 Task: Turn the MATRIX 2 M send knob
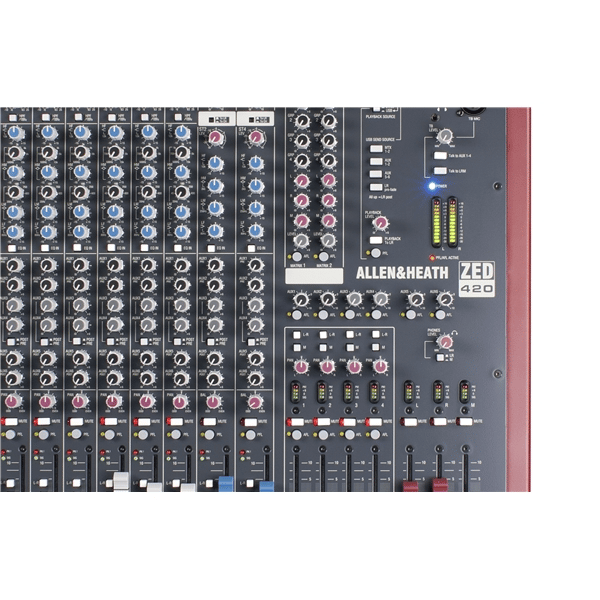pos(328,220)
